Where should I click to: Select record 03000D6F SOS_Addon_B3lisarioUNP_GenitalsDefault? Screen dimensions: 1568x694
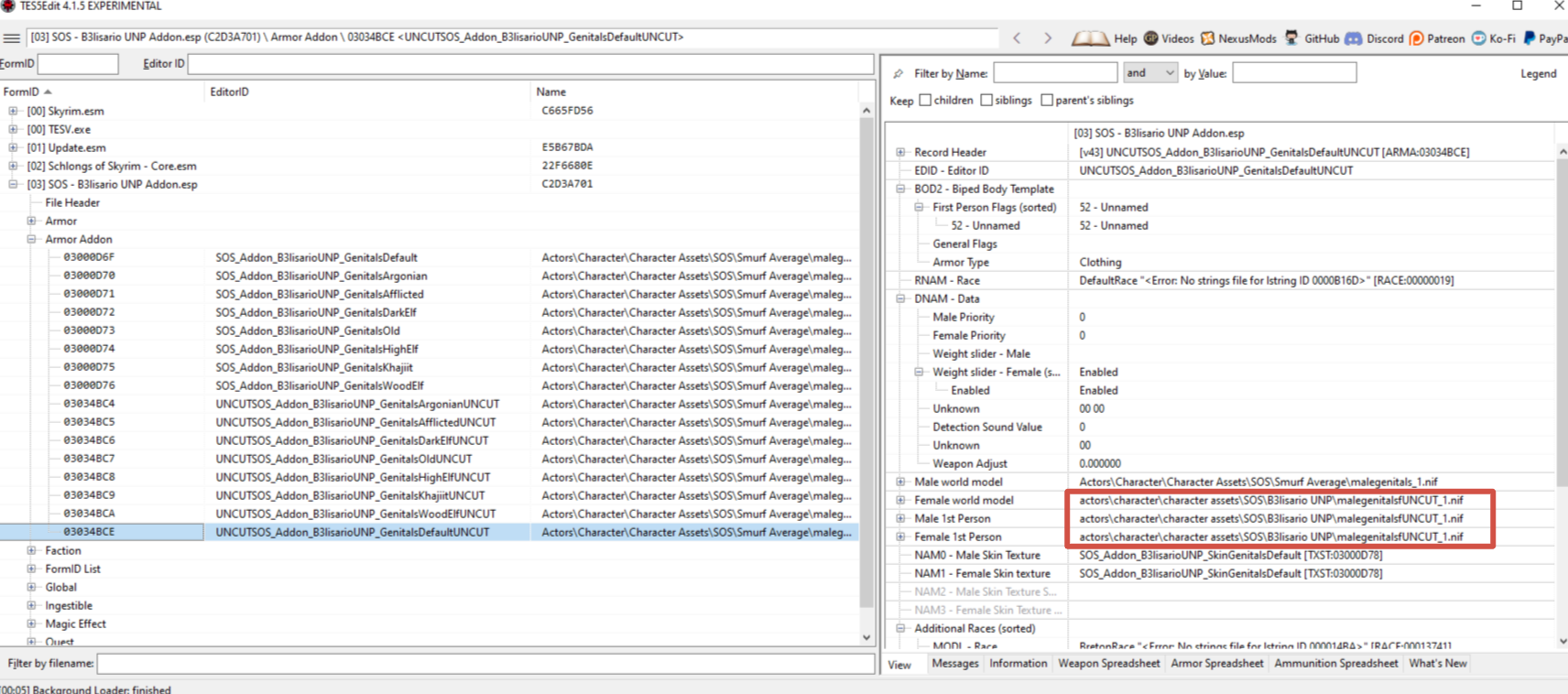click(429, 257)
